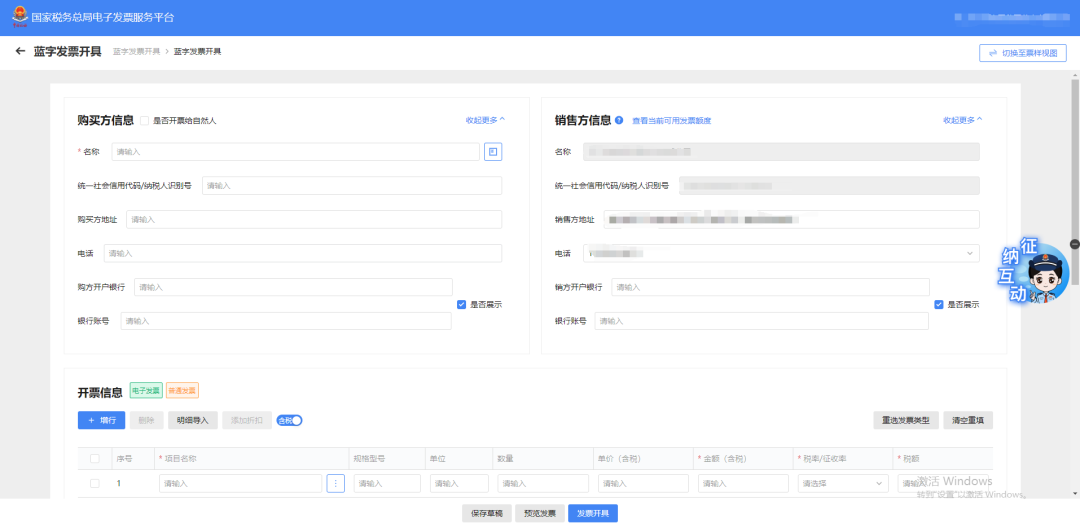This screenshot has height=528, width=1080.
Task: Check 是否开票给自然人 checkbox
Action: click(145, 120)
